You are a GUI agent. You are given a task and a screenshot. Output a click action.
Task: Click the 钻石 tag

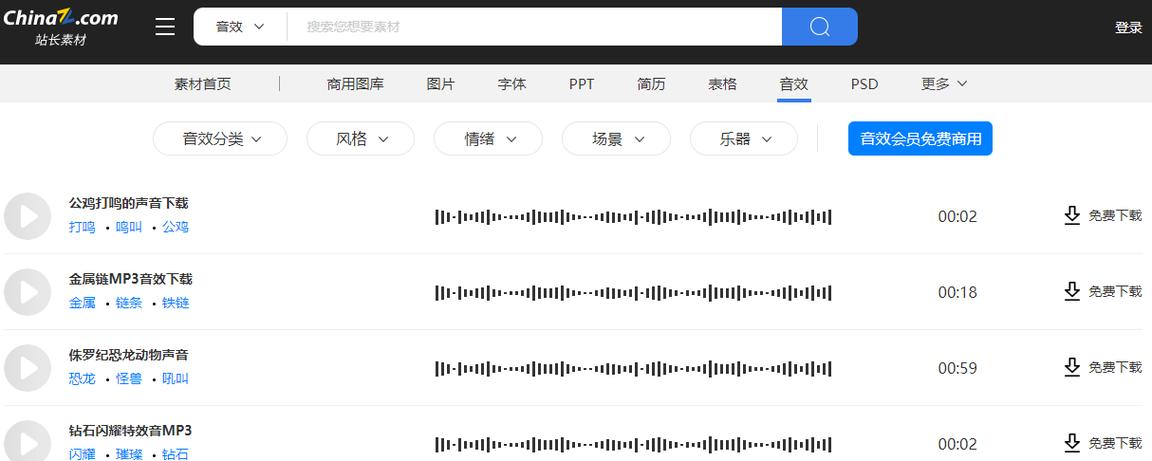click(x=176, y=454)
